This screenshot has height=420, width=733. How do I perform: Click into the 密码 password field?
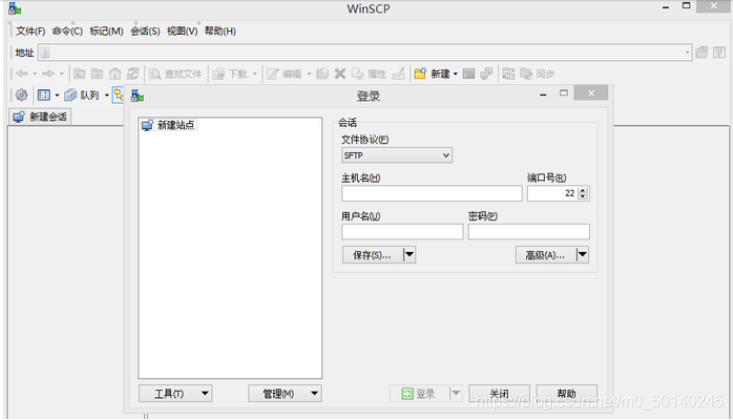pos(529,232)
